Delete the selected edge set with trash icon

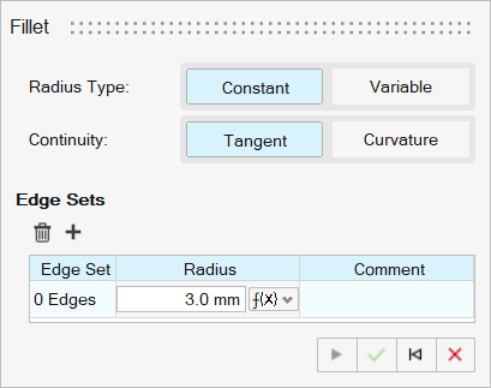pyautogui.click(x=42, y=232)
